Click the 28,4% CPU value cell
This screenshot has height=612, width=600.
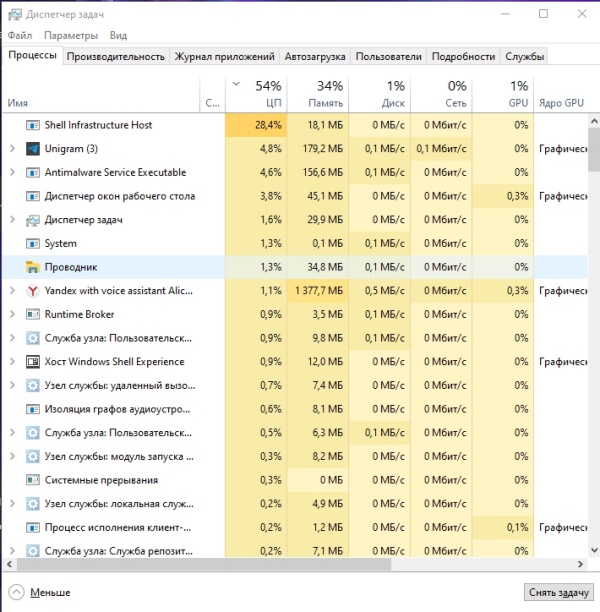coord(256,125)
